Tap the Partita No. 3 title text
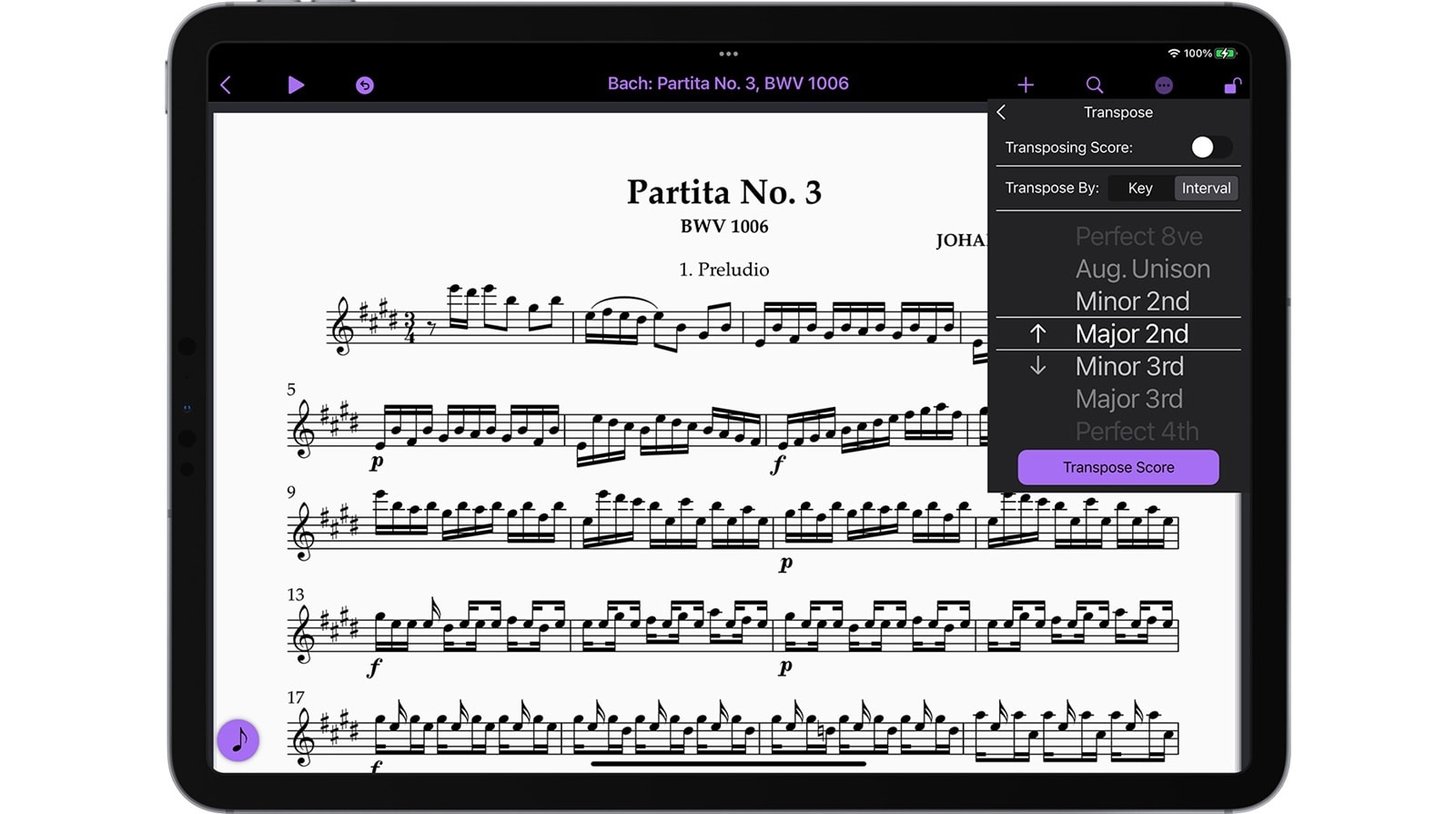The height and width of the screenshot is (814, 1456). point(724,192)
